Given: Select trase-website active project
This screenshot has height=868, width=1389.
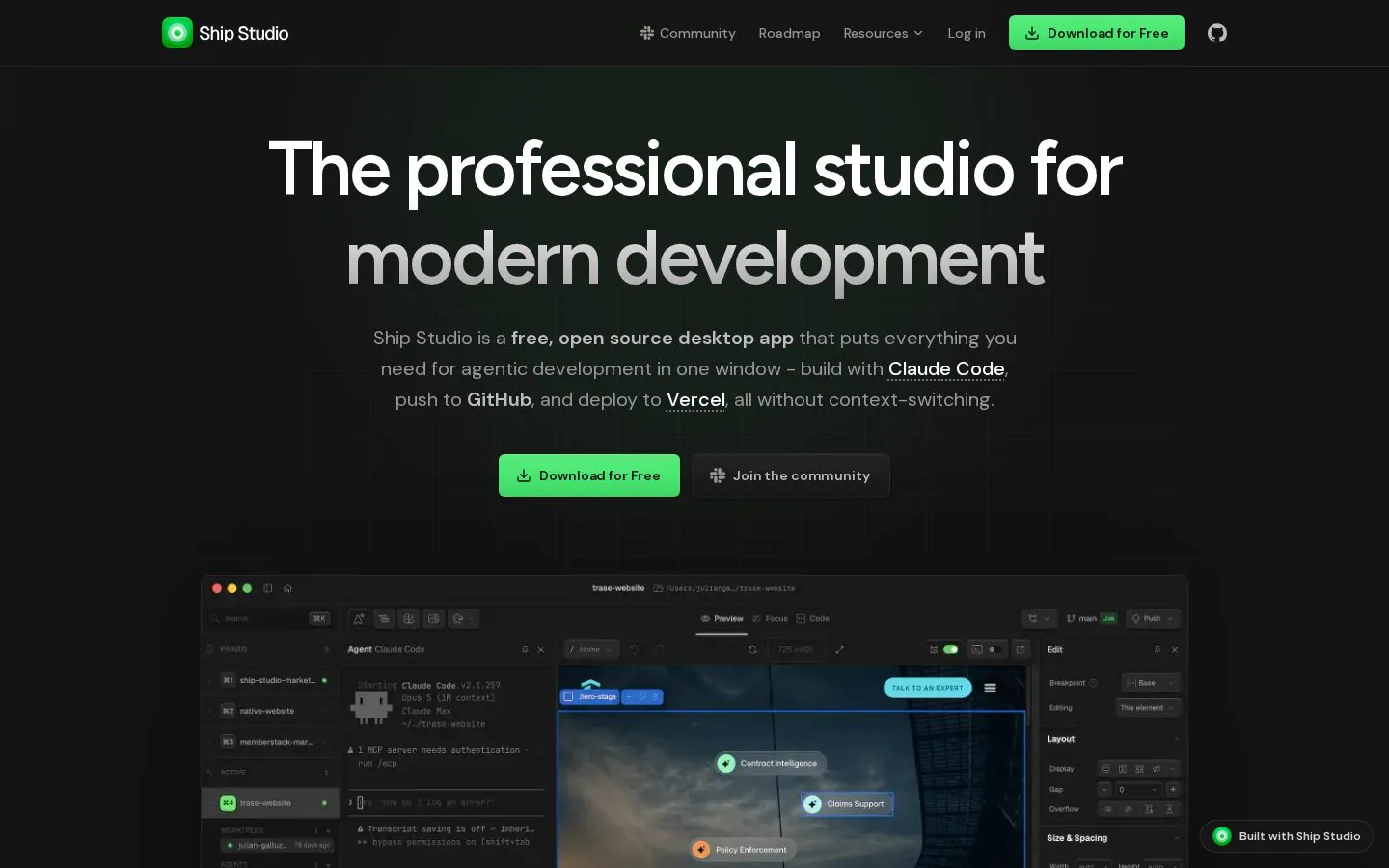Looking at the screenshot, I should pyautogui.click(x=271, y=802).
